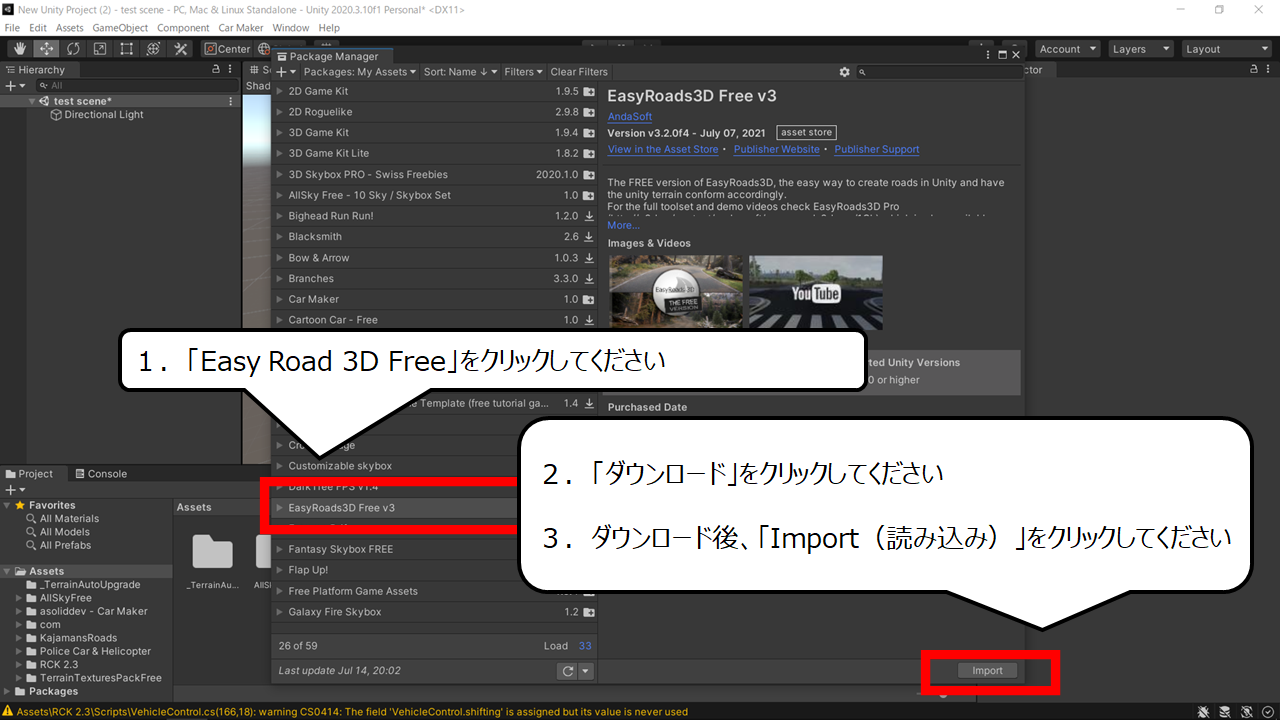Open custom editor tools icon

(x=181, y=49)
